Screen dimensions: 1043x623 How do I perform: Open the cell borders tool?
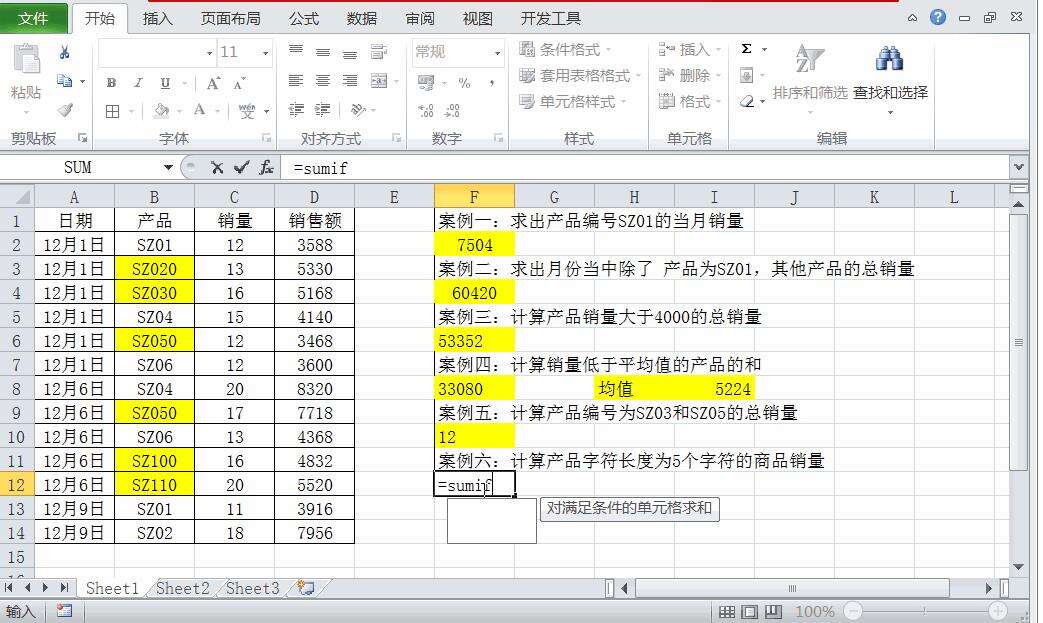pyautogui.click(x=113, y=111)
